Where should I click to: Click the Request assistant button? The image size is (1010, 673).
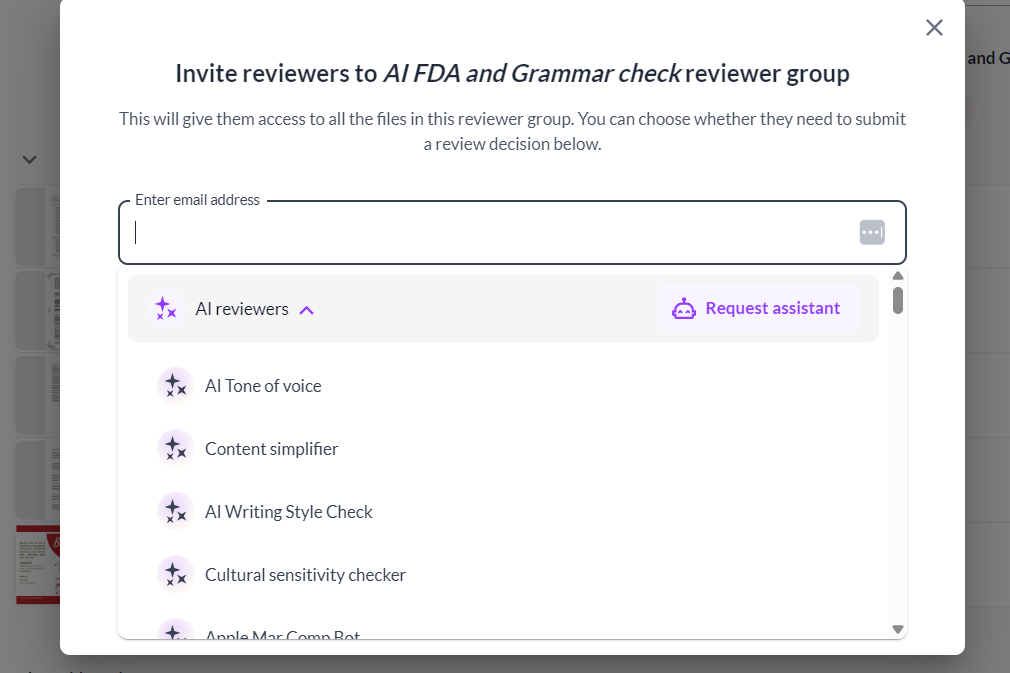(758, 308)
